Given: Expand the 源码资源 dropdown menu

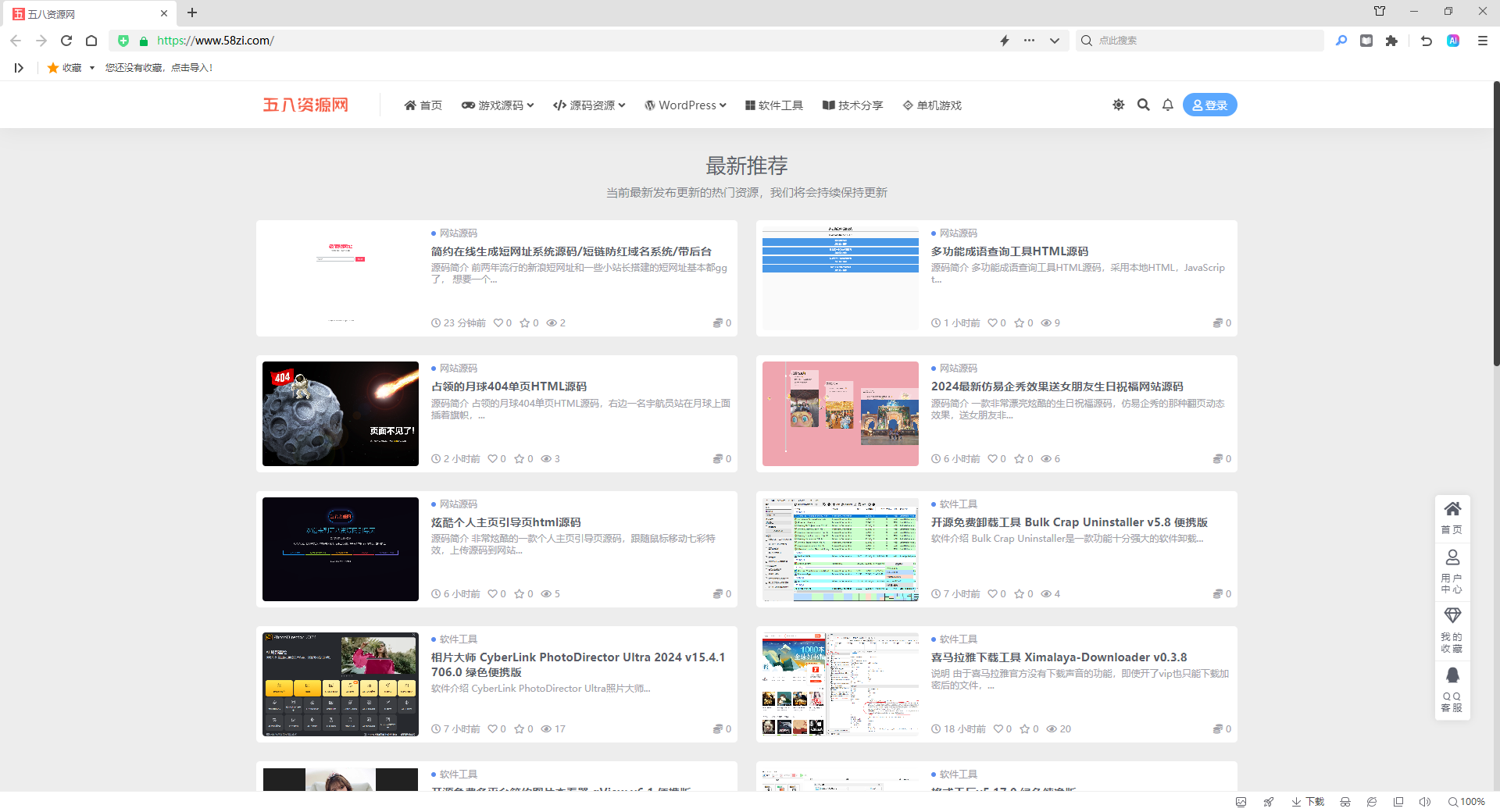Looking at the screenshot, I should (x=589, y=105).
